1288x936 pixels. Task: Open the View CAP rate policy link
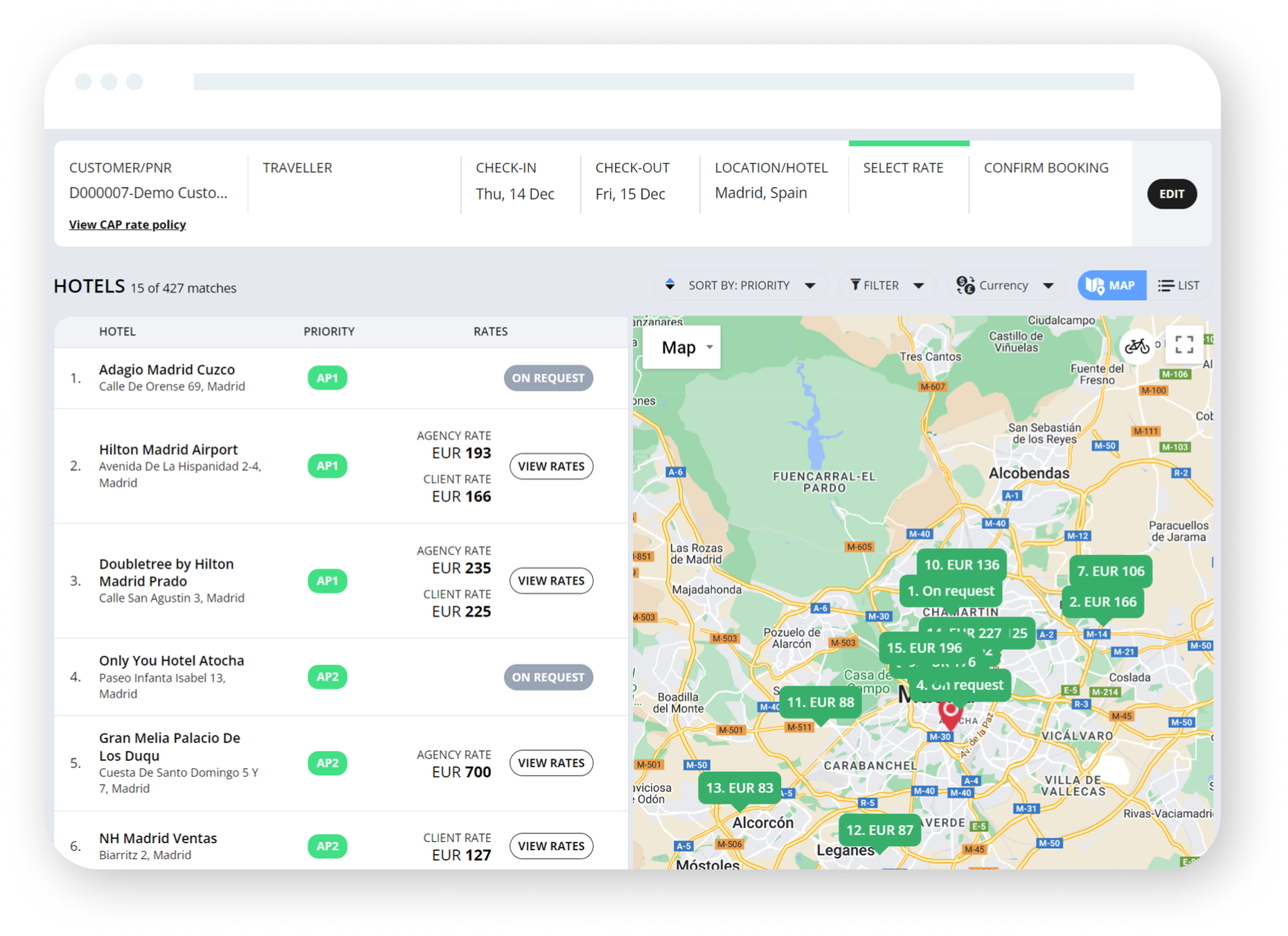(x=127, y=224)
